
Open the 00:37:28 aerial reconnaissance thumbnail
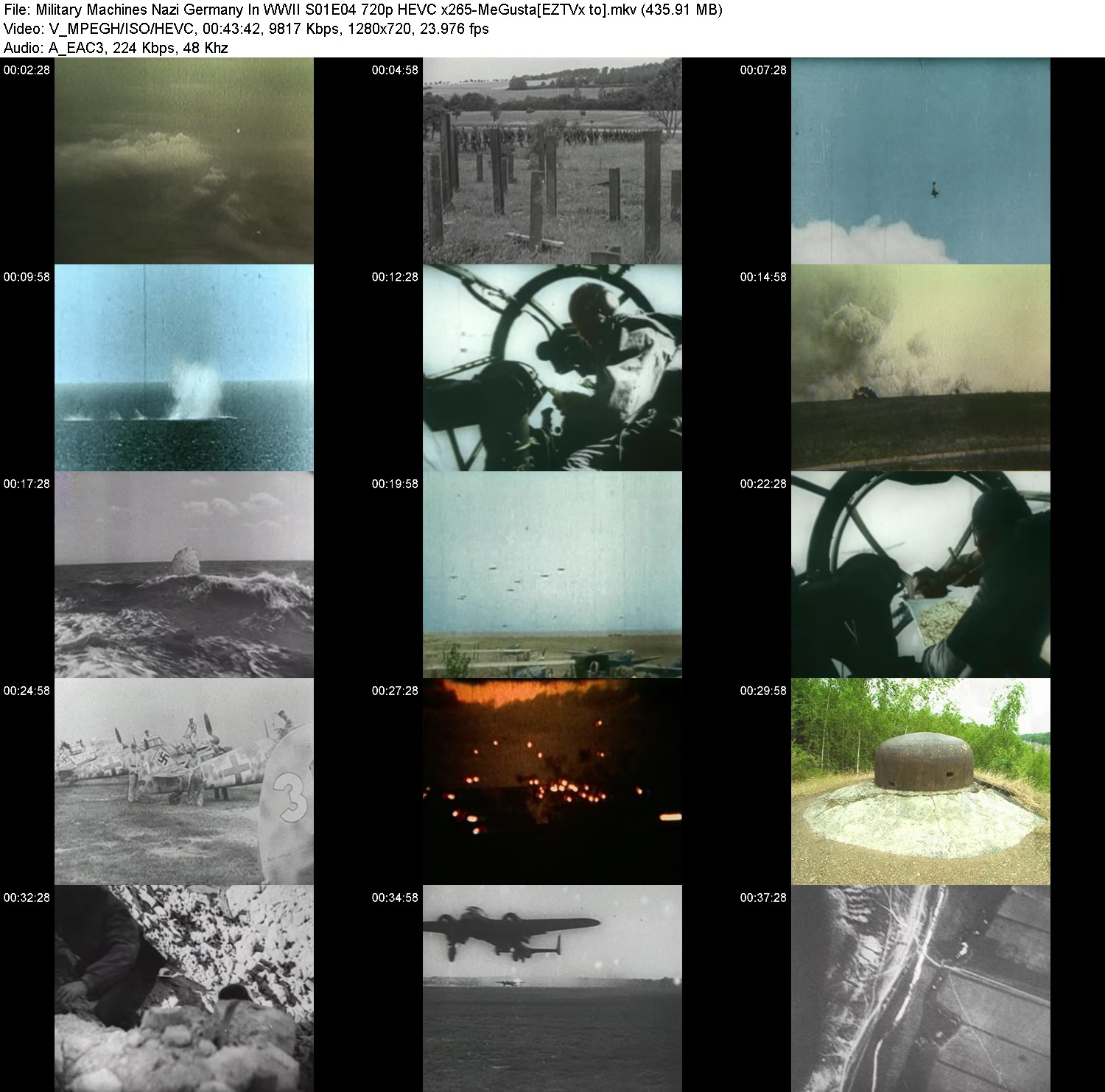[921, 988]
